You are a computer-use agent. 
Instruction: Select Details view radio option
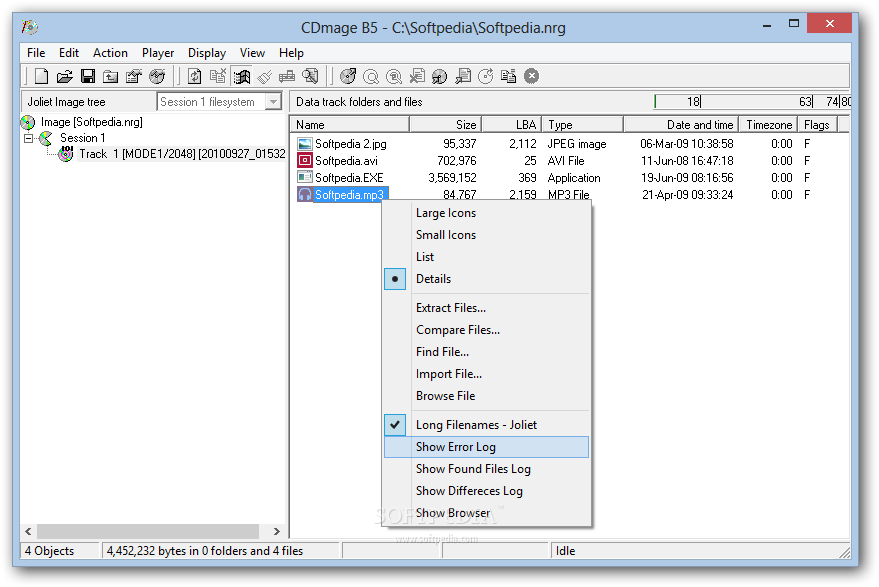(487, 279)
